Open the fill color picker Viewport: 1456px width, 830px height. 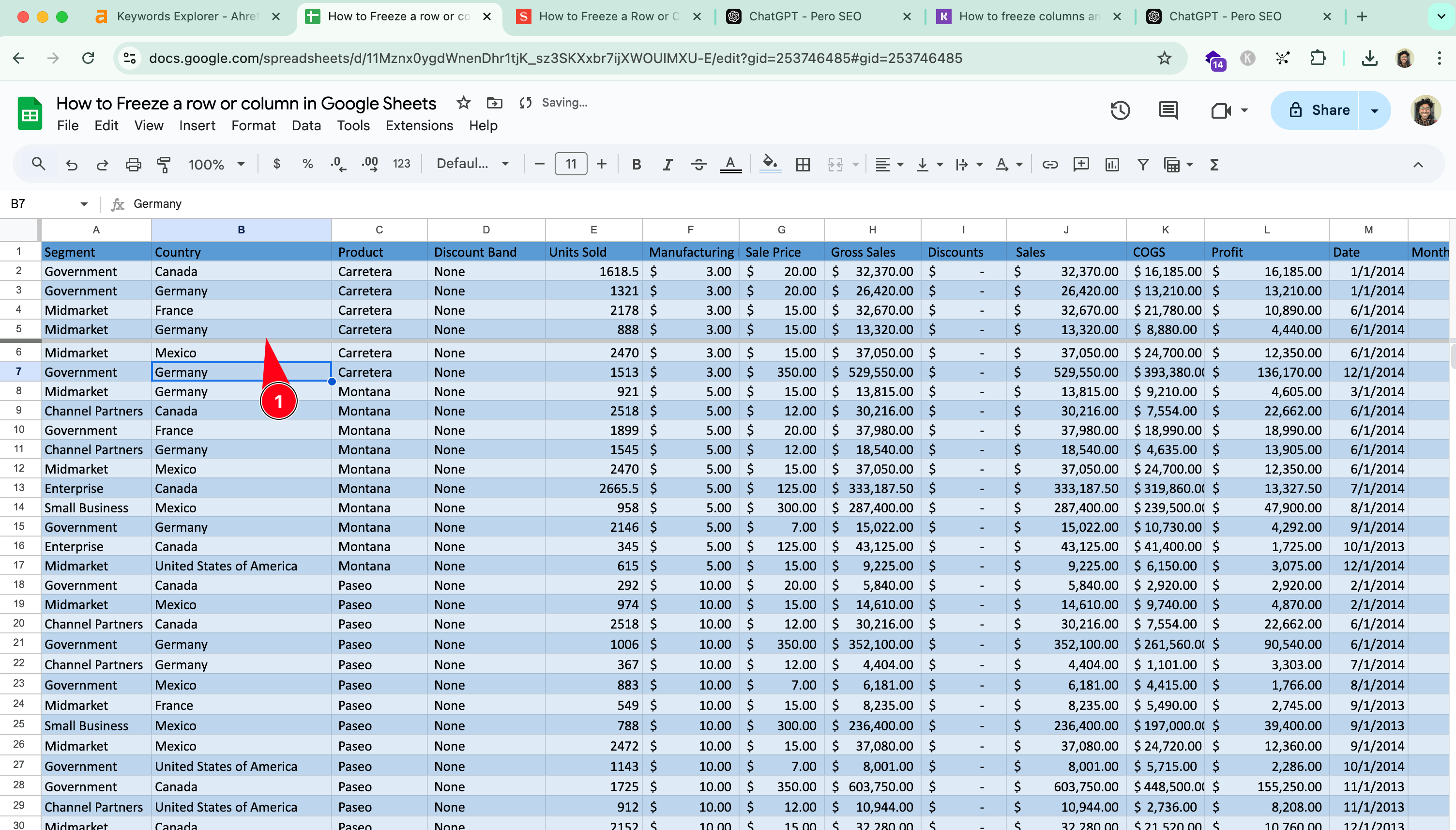tap(770, 164)
